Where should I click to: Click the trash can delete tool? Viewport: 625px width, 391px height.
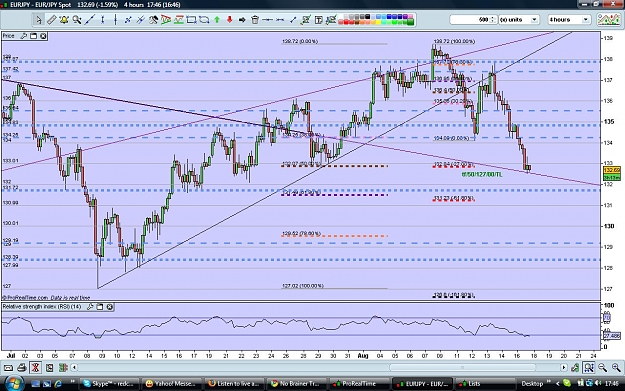(x=255, y=20)
